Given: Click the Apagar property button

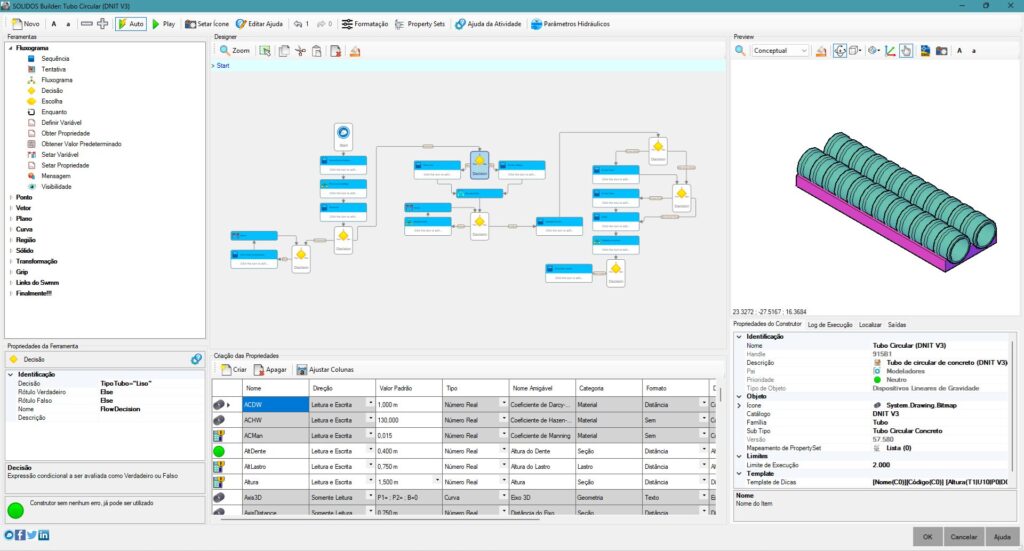Looking at the screenshot, I should point(270,370).
